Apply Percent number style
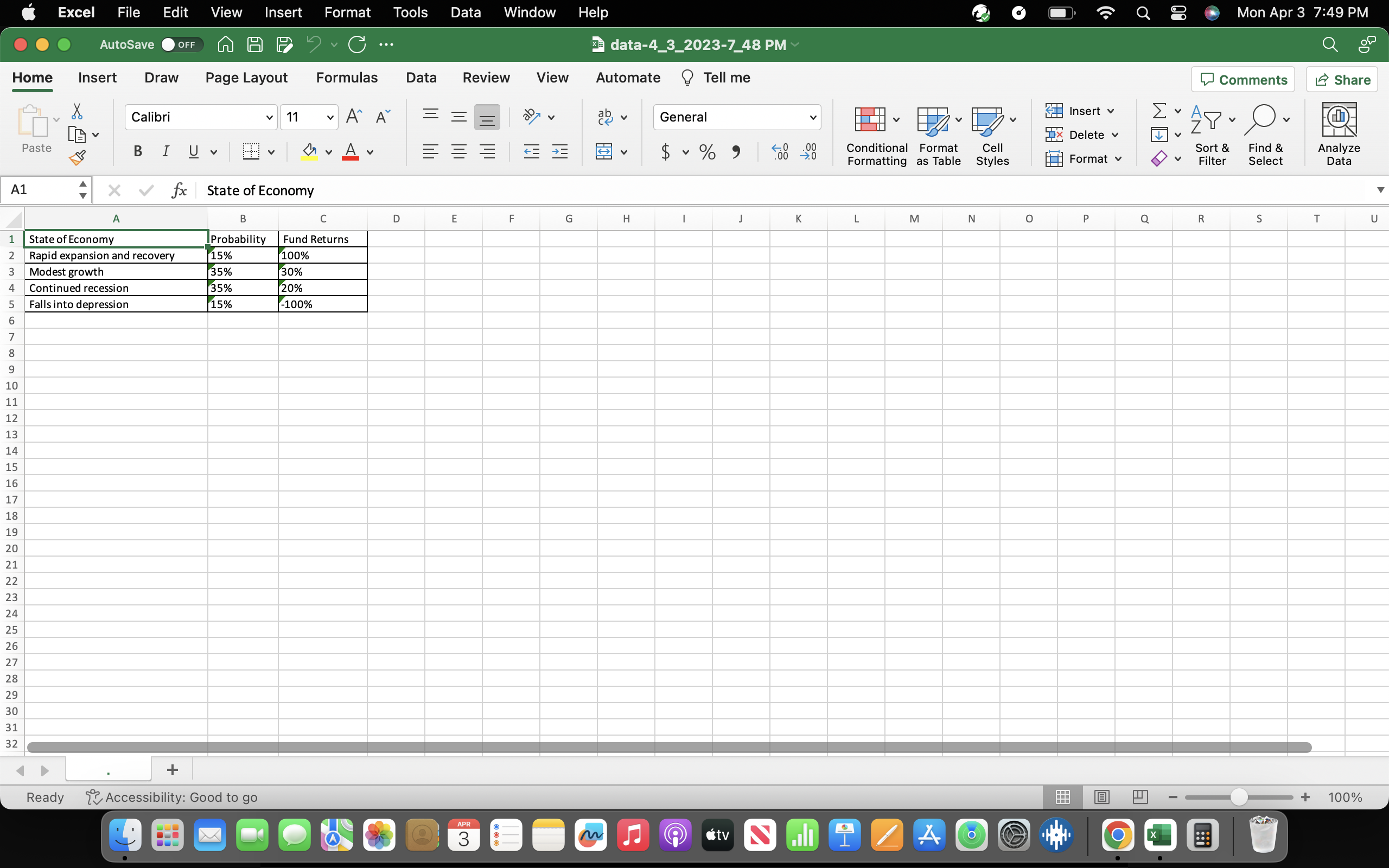Screen dimensions: 1389x868 pos(706,151)
